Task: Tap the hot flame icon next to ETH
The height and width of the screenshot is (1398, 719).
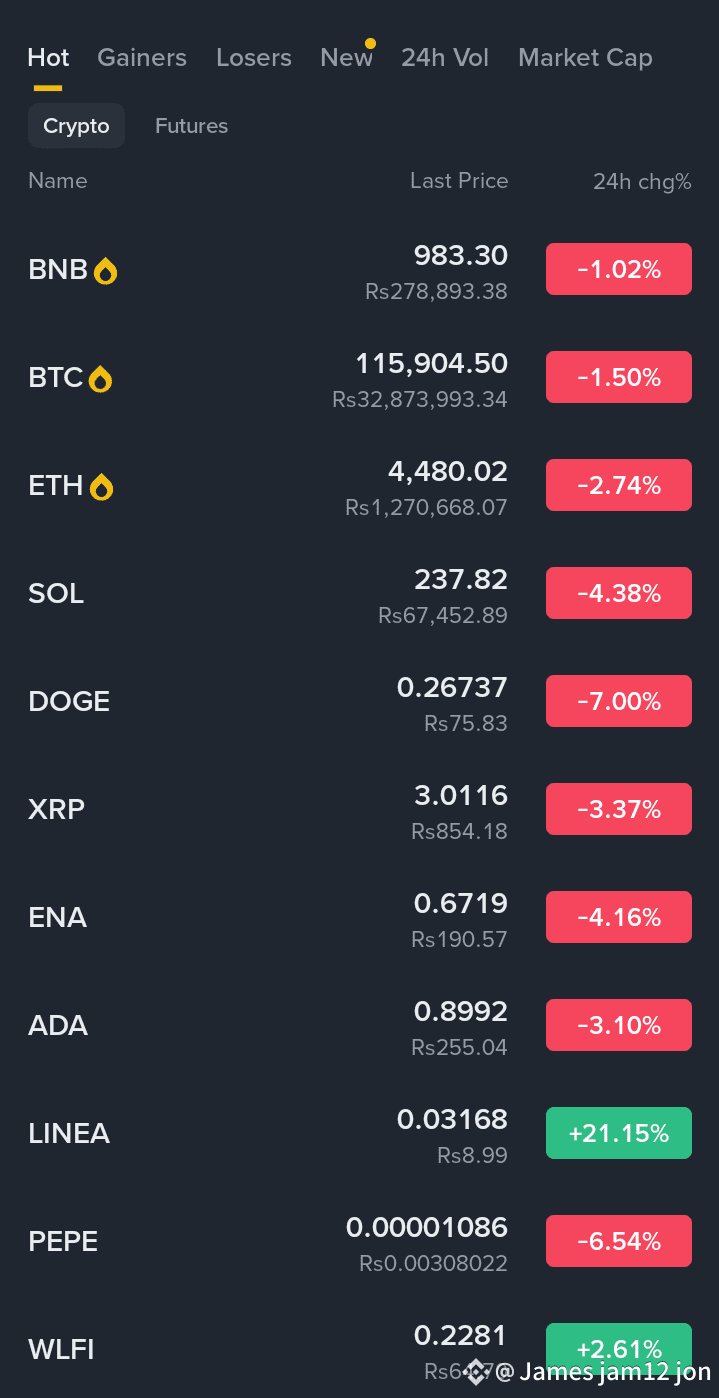Action: pos(101,487)
